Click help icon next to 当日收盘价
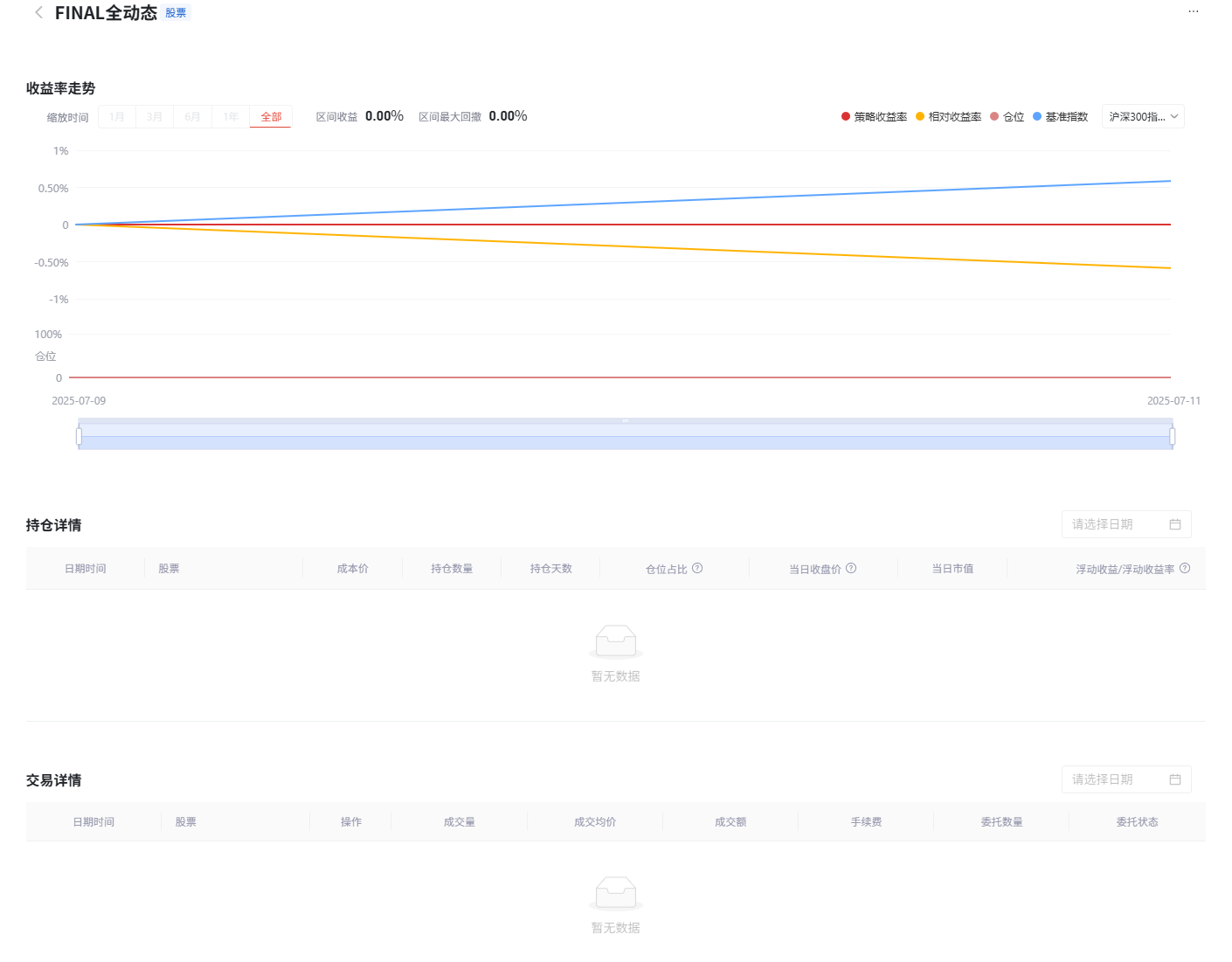This screenshot has width=1232, height=962. pos(851,568)
